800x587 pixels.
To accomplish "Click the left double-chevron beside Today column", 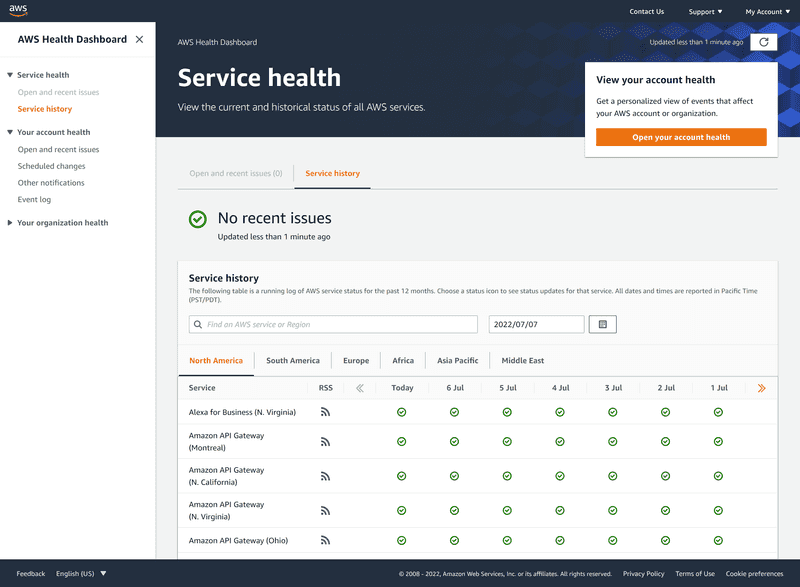I will pyautogui.click(x=358, y=388).
